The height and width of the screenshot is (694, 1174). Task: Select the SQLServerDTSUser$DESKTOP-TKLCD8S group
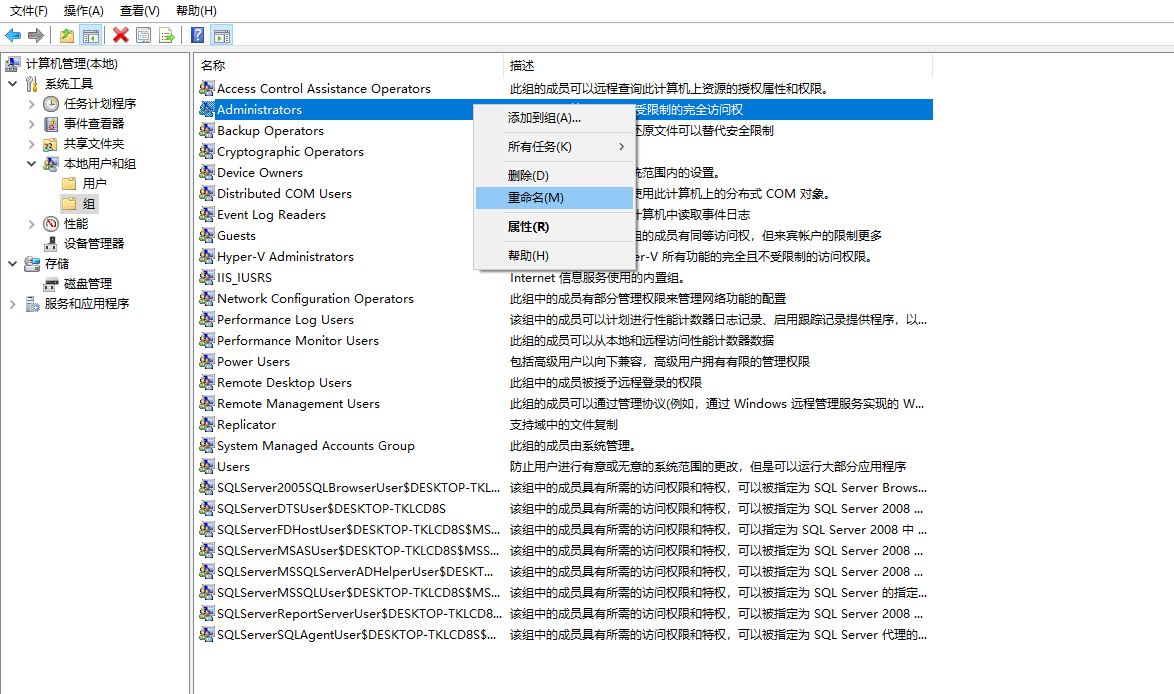point(332,508)
